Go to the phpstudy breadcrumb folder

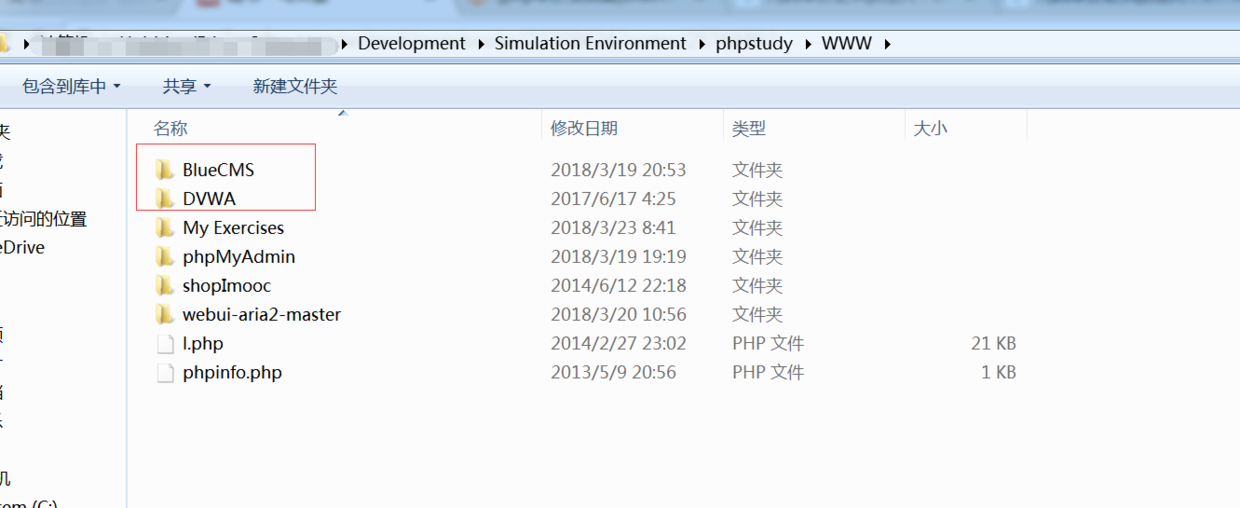pyautogui.click(x=754, y=44)
